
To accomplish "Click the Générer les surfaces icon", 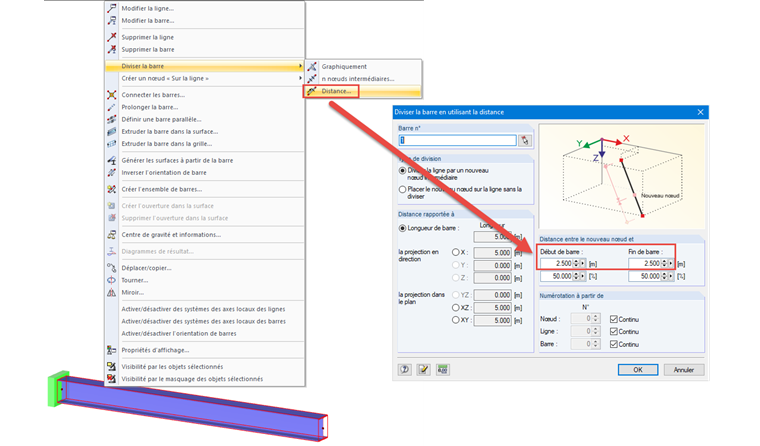I will click(x=112, y=160).
